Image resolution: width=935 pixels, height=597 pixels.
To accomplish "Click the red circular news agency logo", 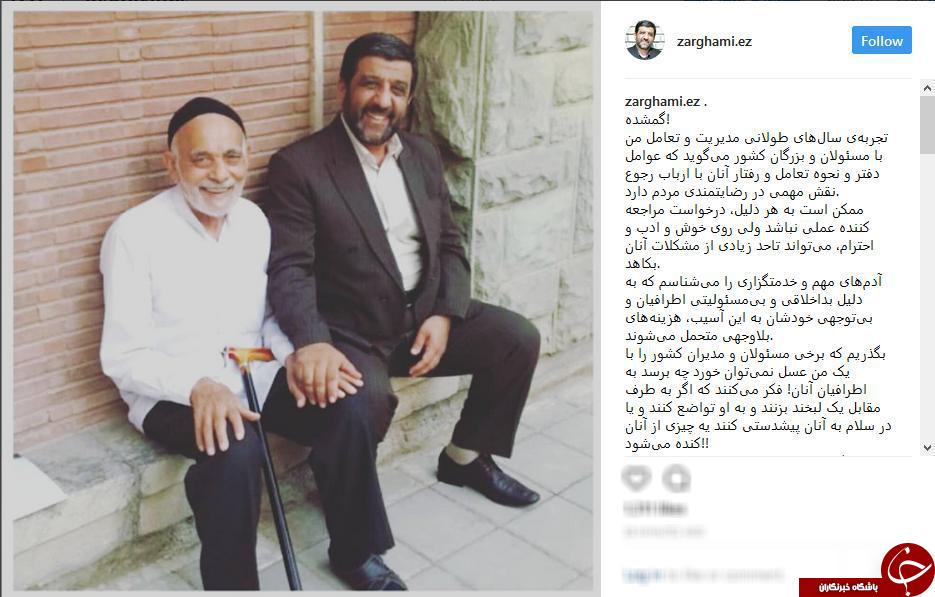I will pyautogui.click(x=907, y=569).
